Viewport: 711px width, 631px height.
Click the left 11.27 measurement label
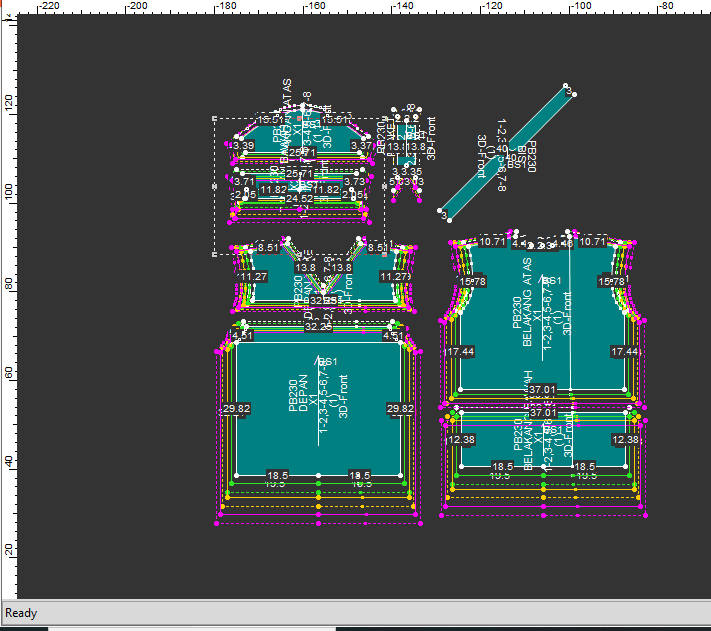[253, 277]
